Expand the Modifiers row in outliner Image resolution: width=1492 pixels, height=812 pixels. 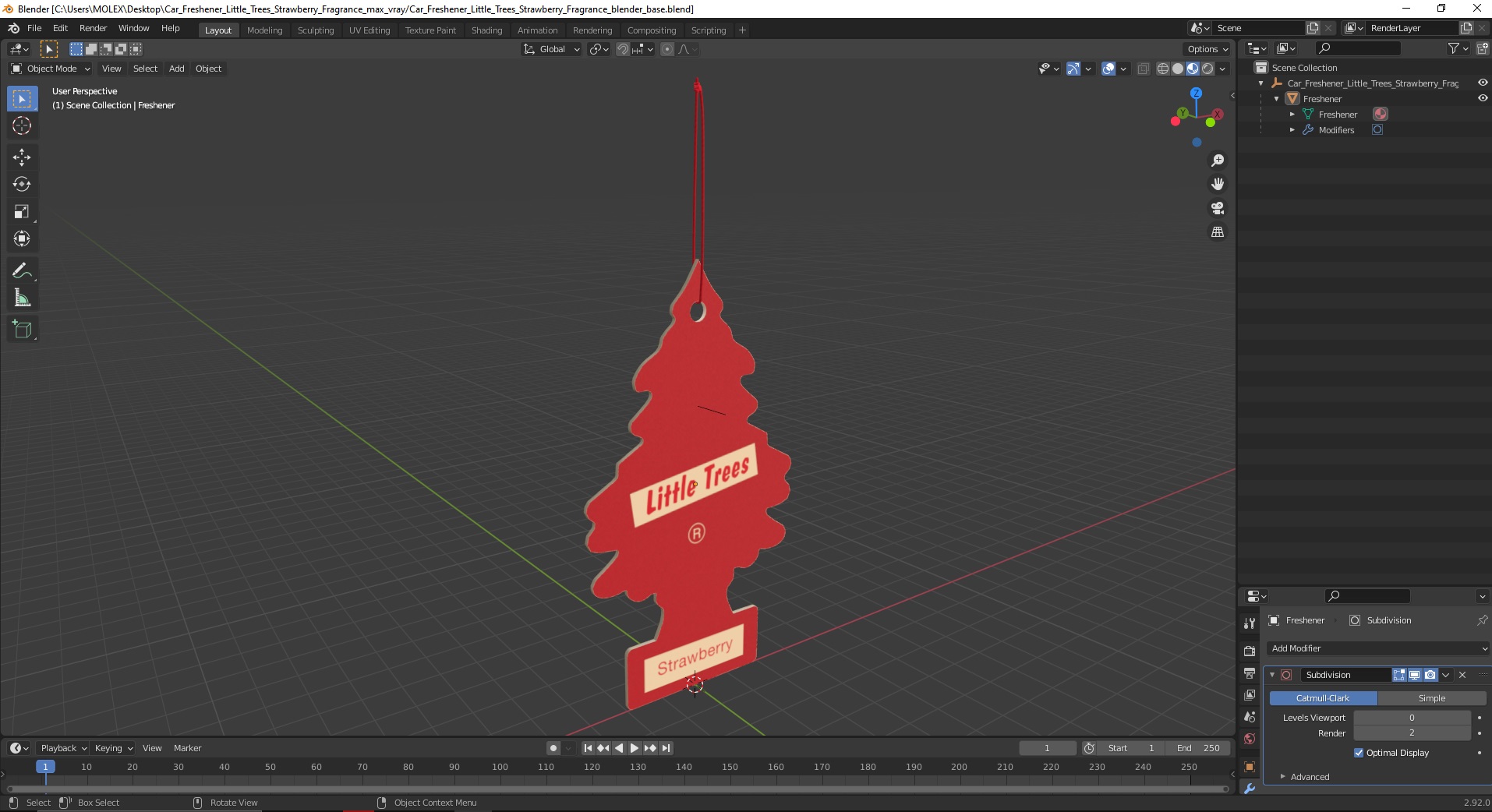click(1292, 130)
